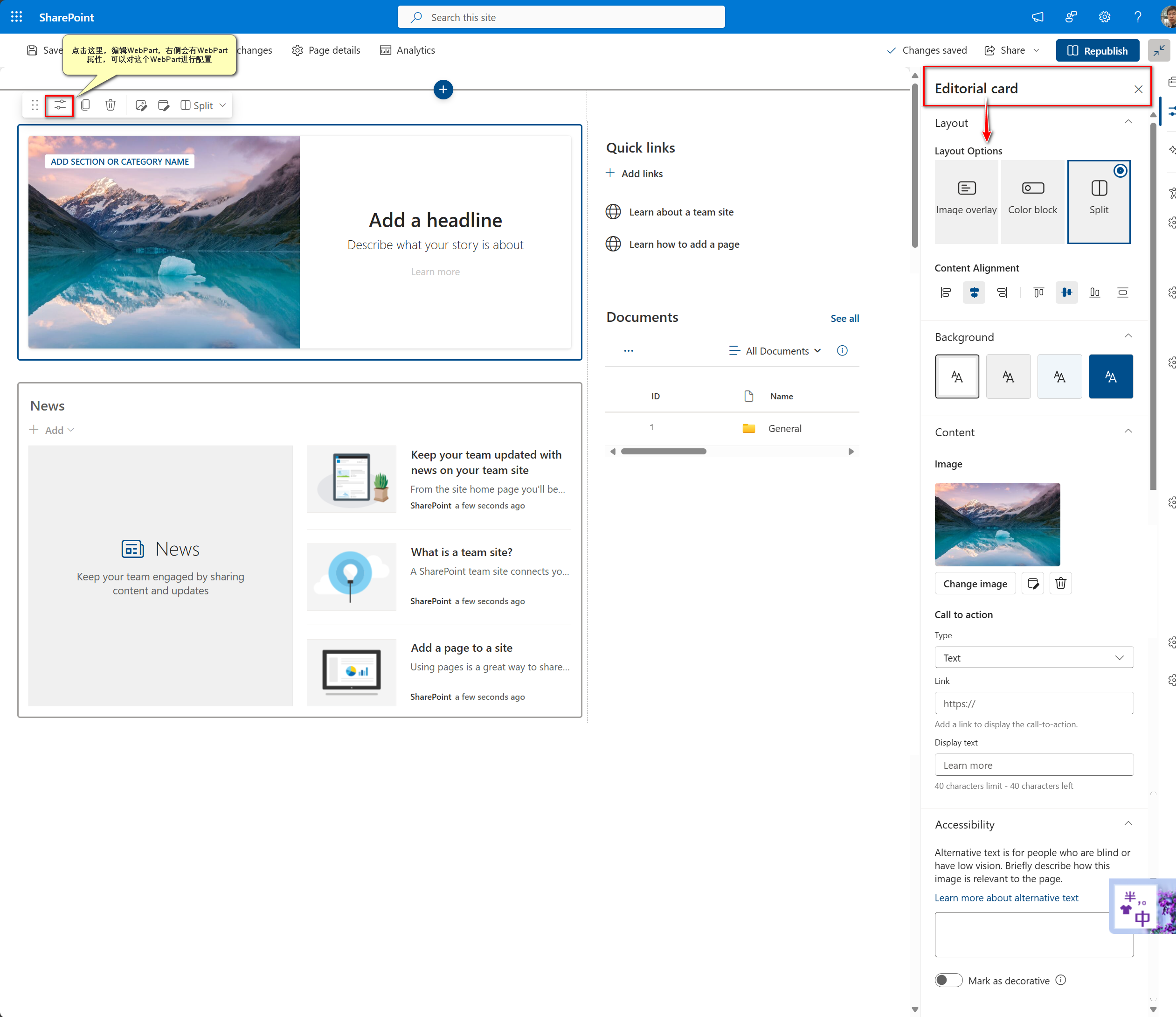
Task: Click the delete image trash icon under thumbnail
Action: (1061, 583)
